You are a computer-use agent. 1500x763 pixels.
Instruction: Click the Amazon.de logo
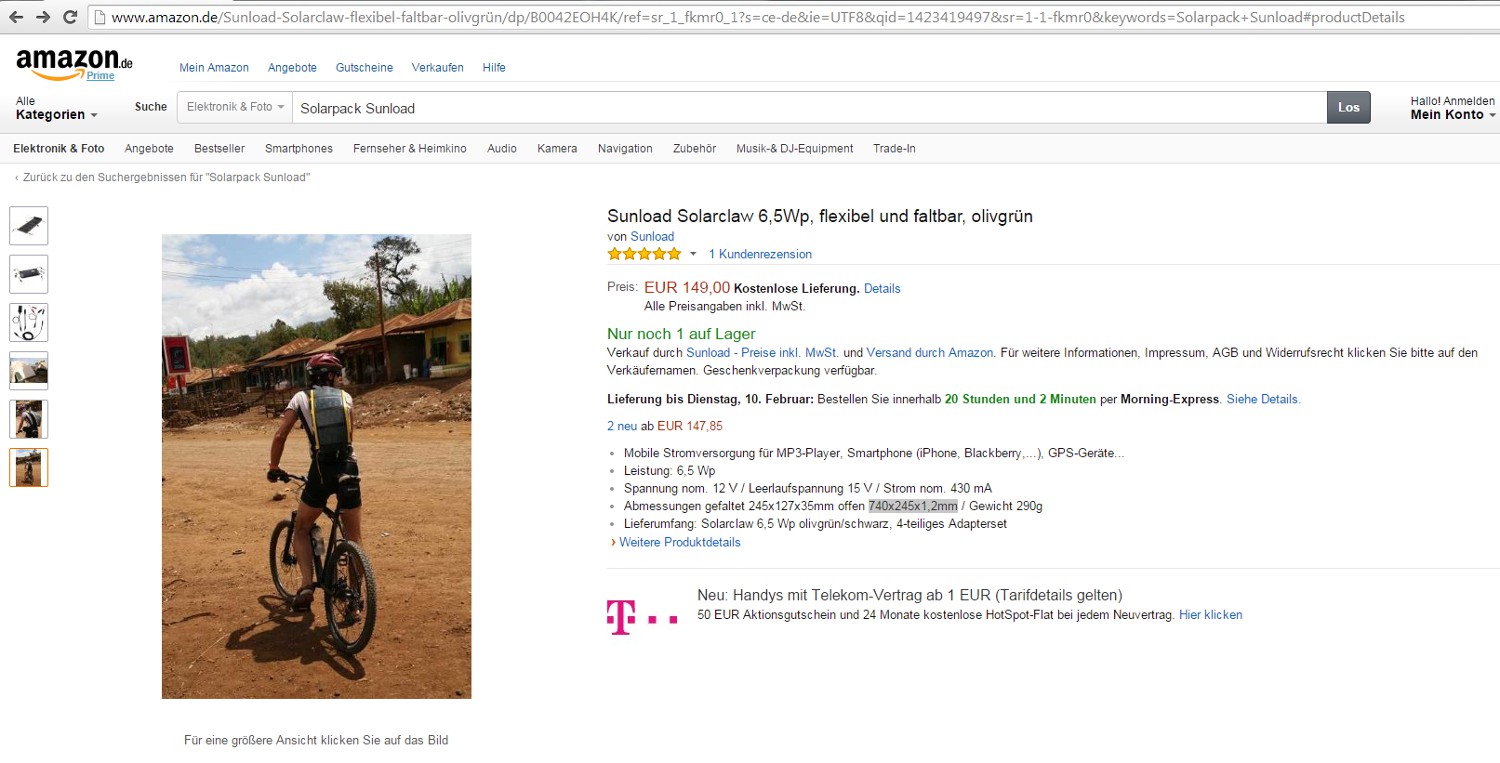pos(74,64)
